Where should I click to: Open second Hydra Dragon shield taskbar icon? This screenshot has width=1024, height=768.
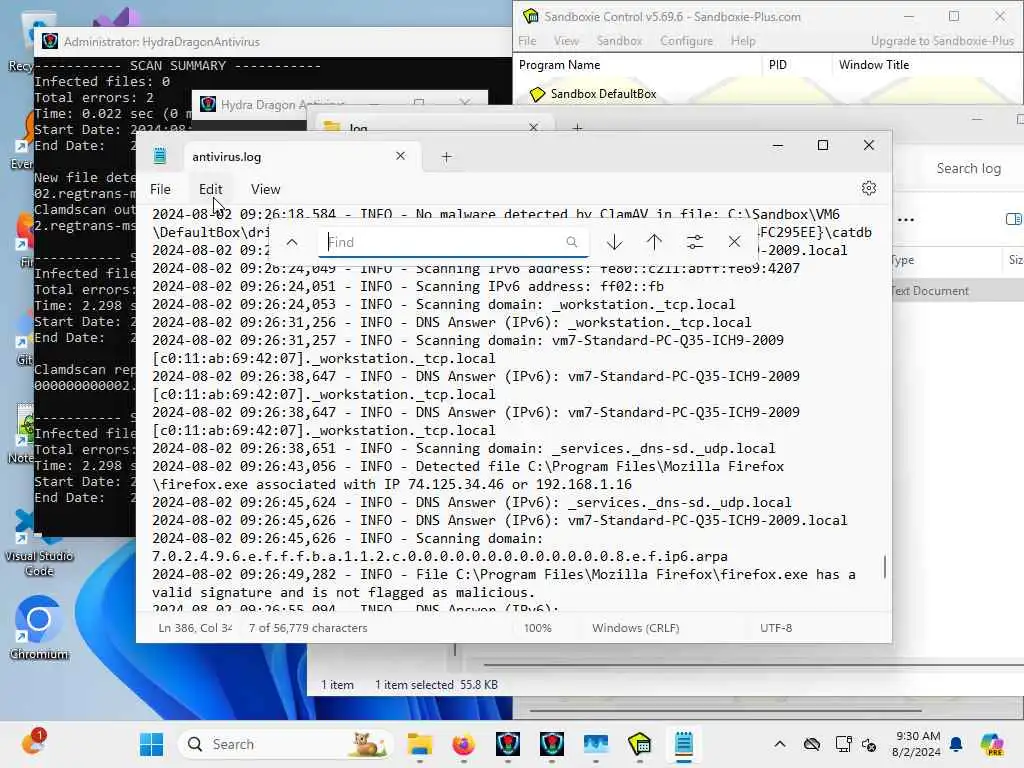coord(552,744)
